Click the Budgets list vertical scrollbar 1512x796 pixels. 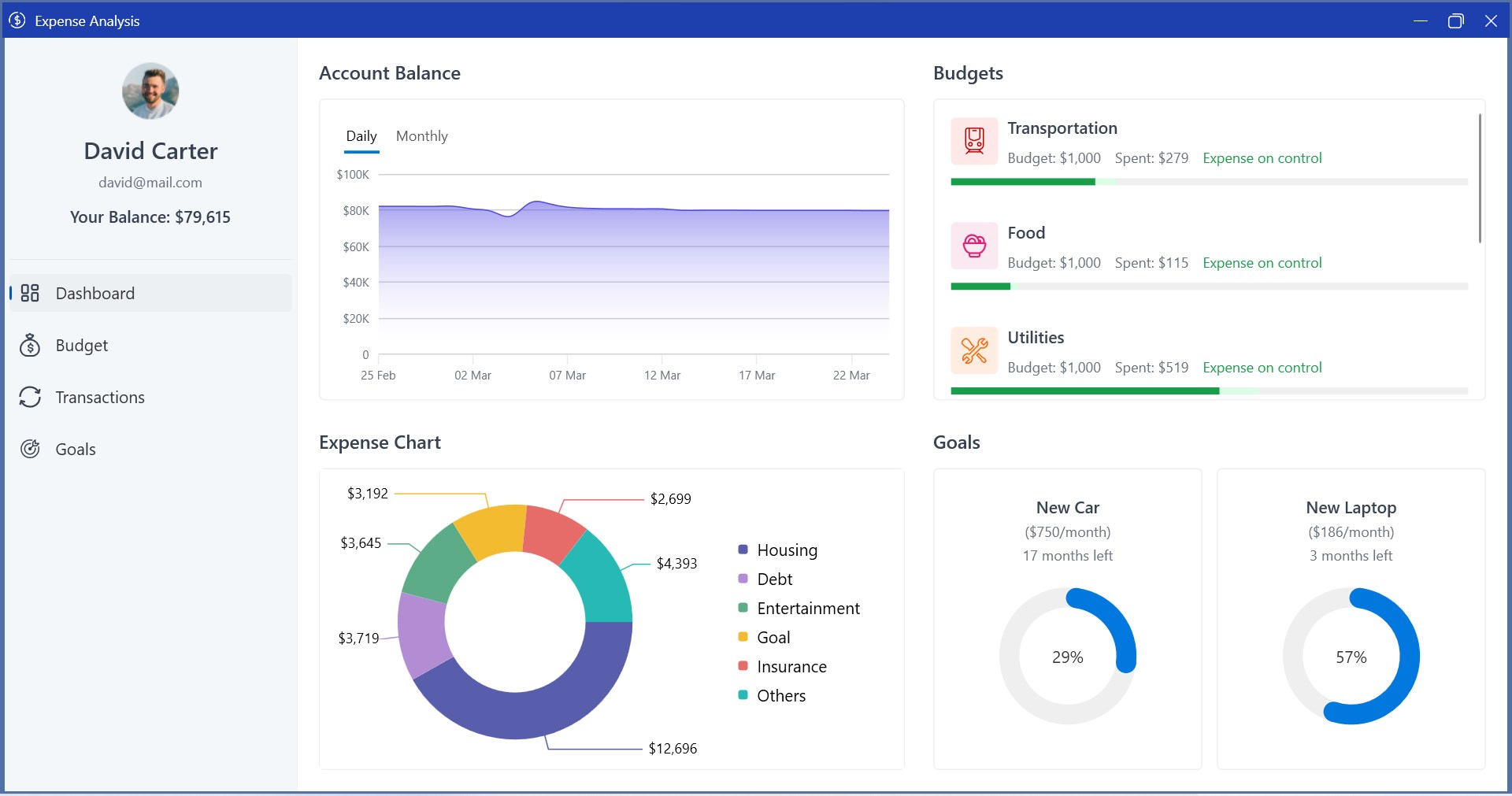coord(1480,178)
